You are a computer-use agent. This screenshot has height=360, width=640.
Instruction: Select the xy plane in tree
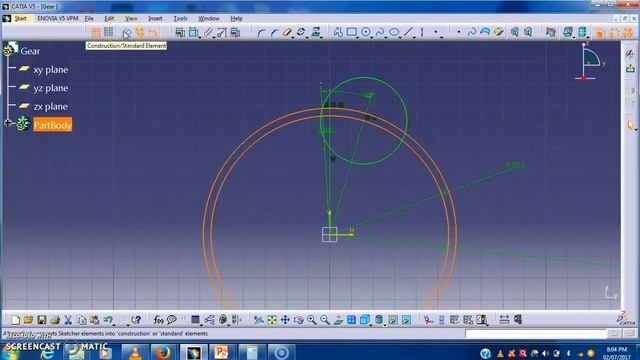coord(51,69)
